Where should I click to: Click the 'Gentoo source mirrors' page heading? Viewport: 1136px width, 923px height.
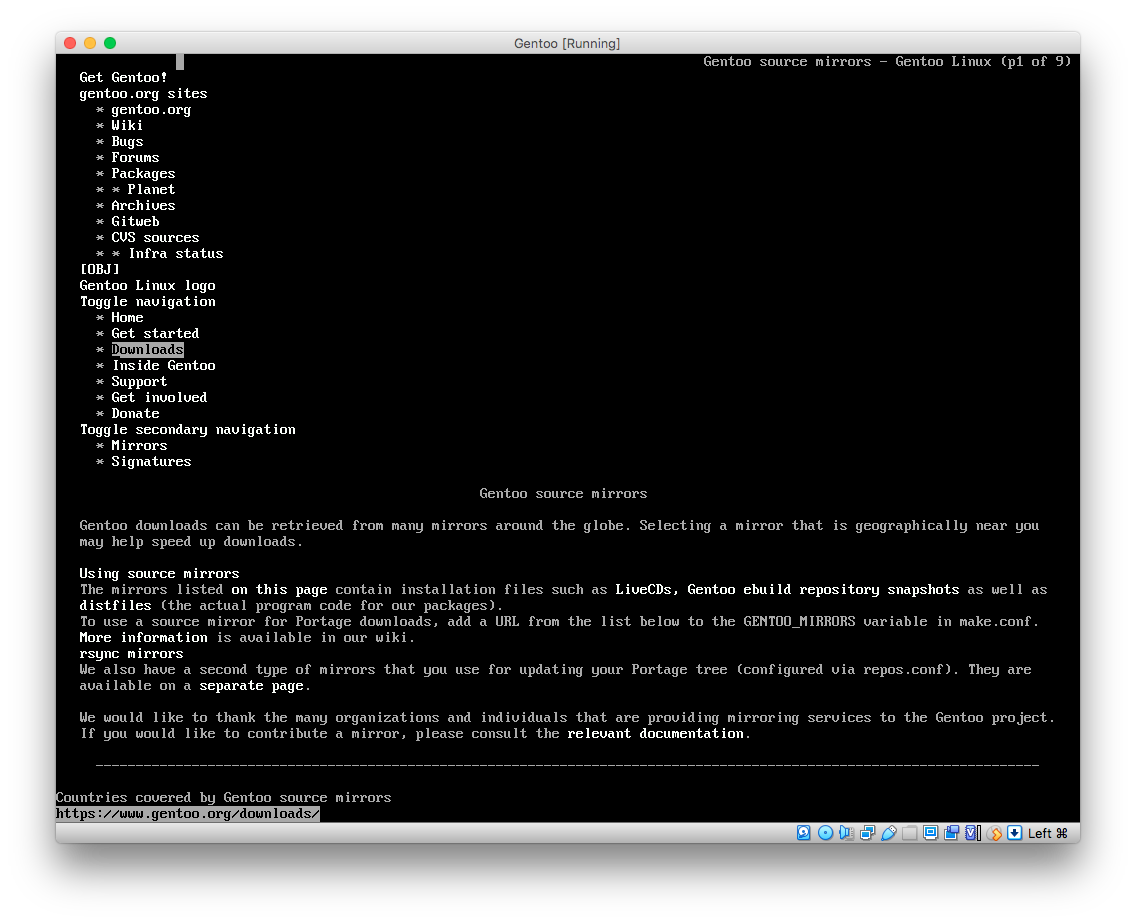pyautogui.click(x=563, y=493)
